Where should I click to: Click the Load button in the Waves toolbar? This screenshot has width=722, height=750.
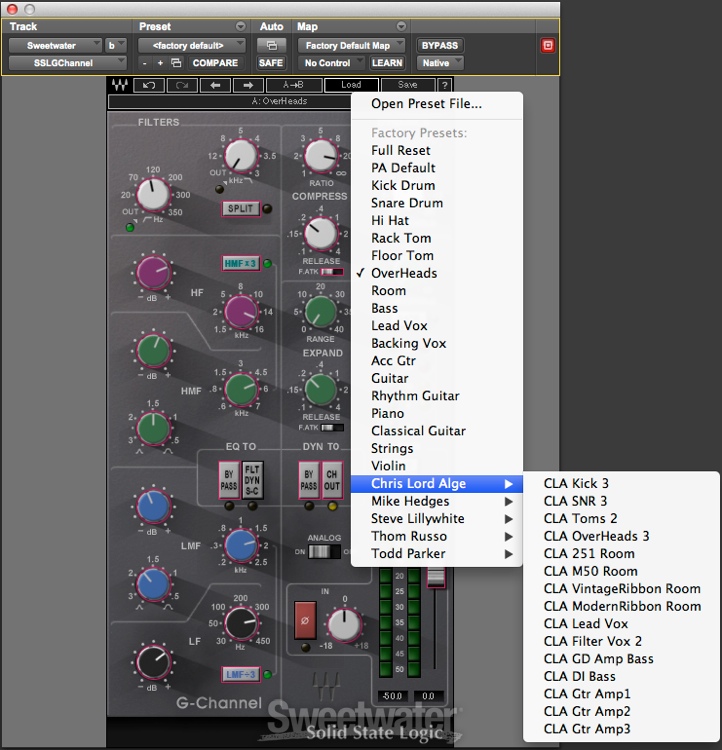tap(351, 85)
